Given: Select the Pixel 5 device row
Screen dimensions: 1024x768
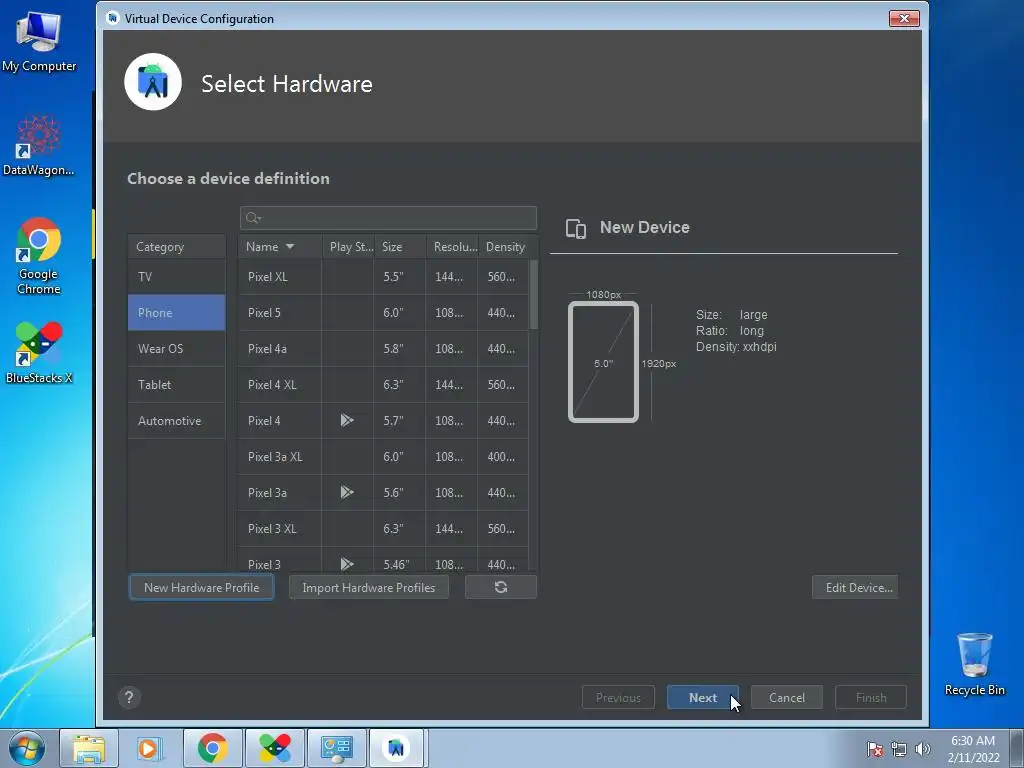Looking at the screenshot, I should (x=383, y=312).
